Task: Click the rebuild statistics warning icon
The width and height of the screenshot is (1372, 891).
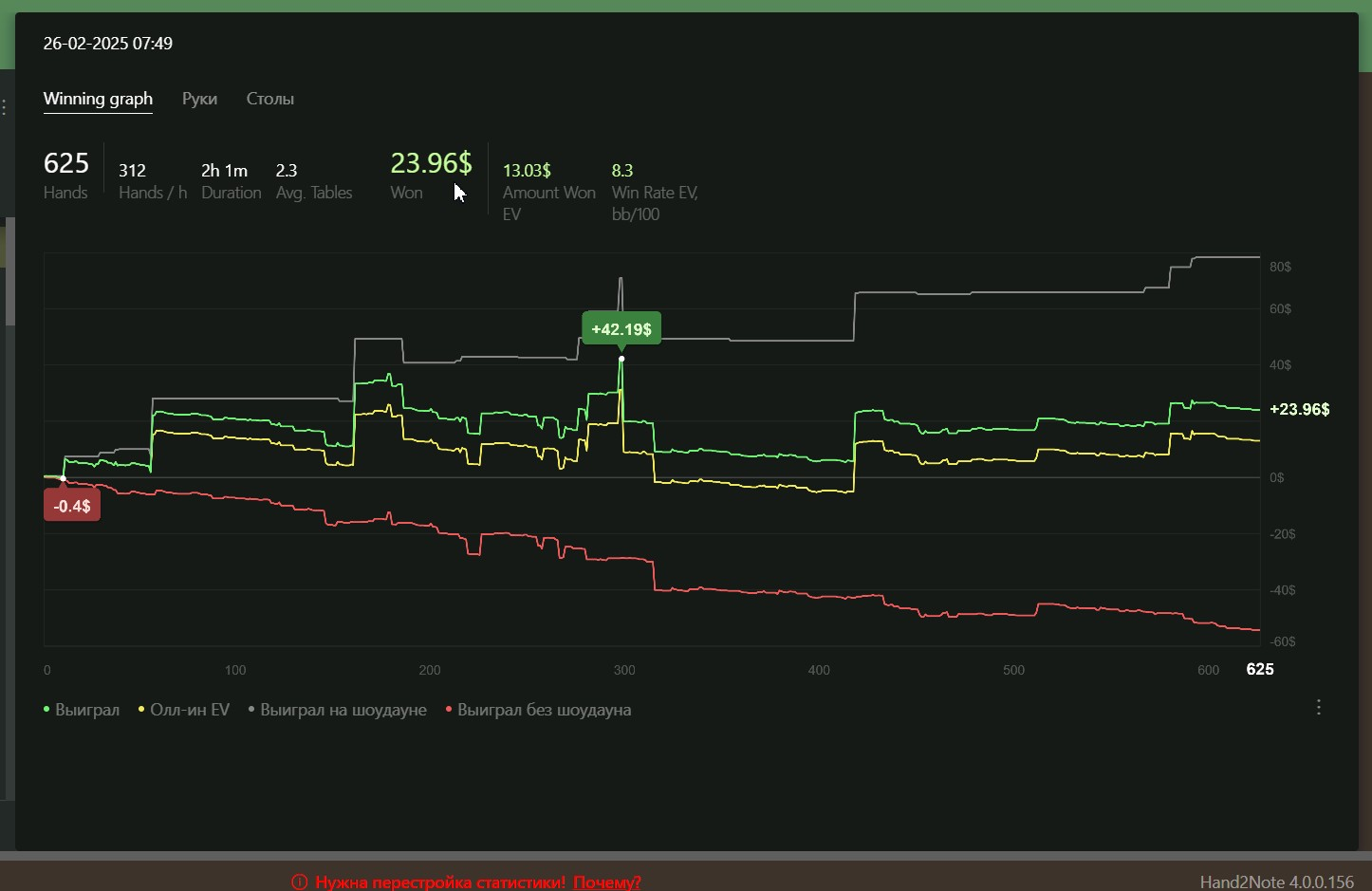Action: (x=299, y=882)
